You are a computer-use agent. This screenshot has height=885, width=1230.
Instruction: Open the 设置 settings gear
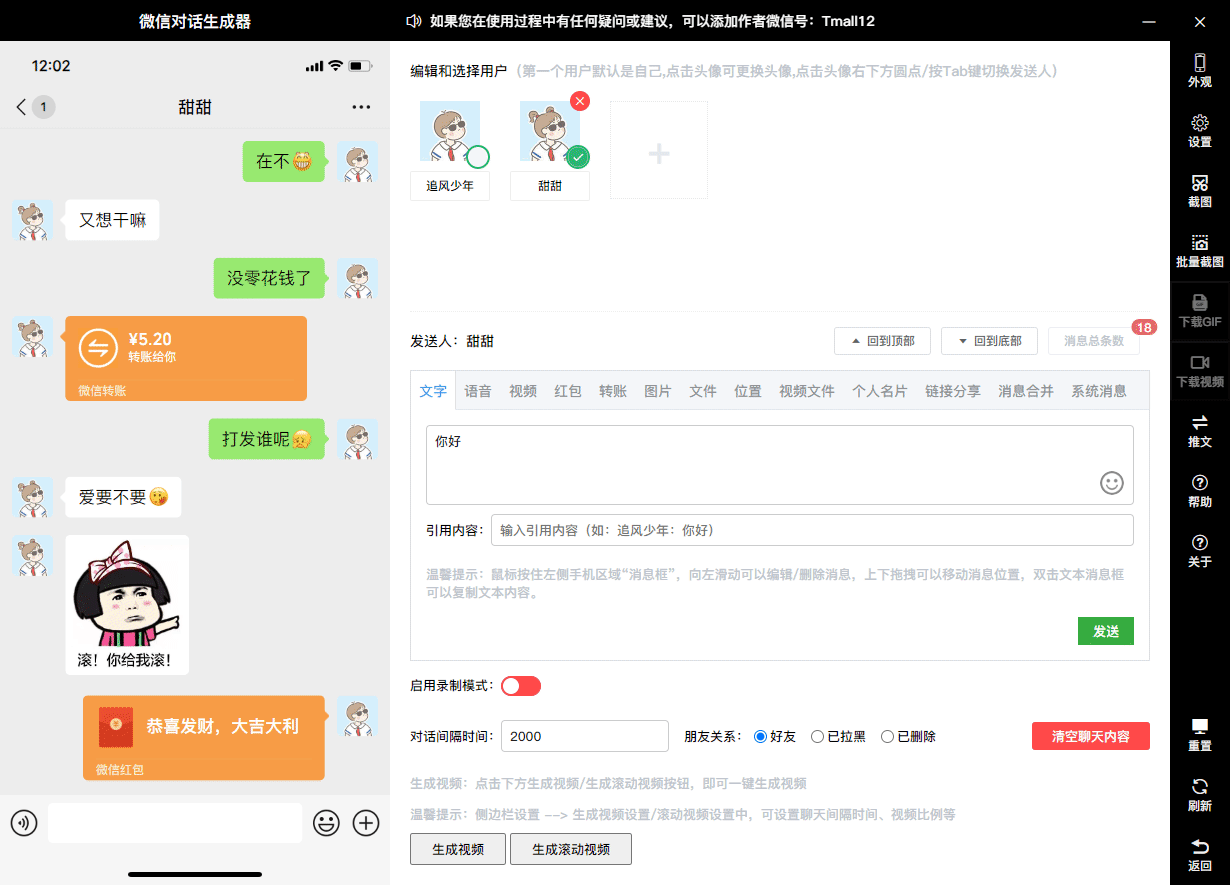[x=1199, y=130]
